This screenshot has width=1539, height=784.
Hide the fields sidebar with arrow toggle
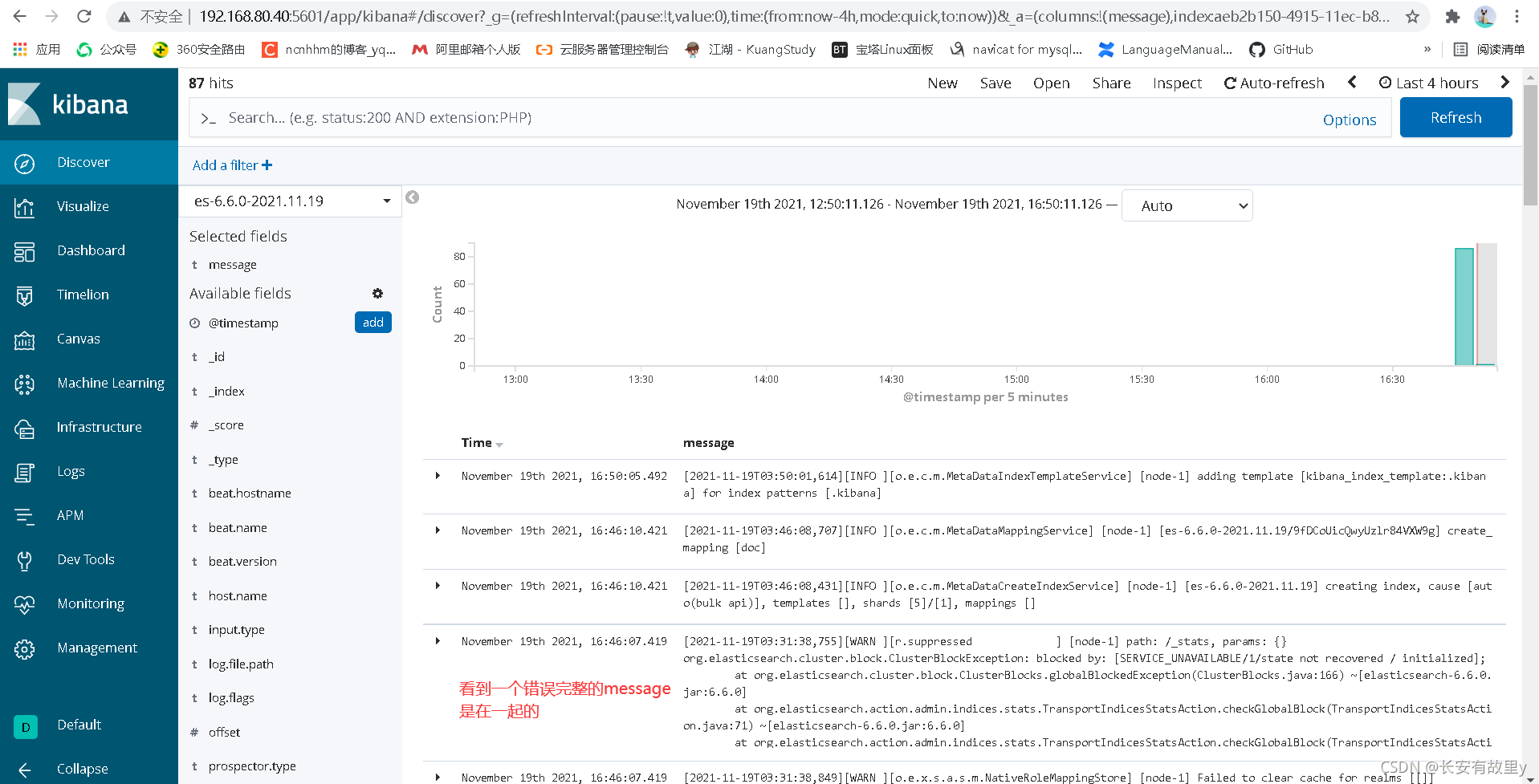click(413, 197)
